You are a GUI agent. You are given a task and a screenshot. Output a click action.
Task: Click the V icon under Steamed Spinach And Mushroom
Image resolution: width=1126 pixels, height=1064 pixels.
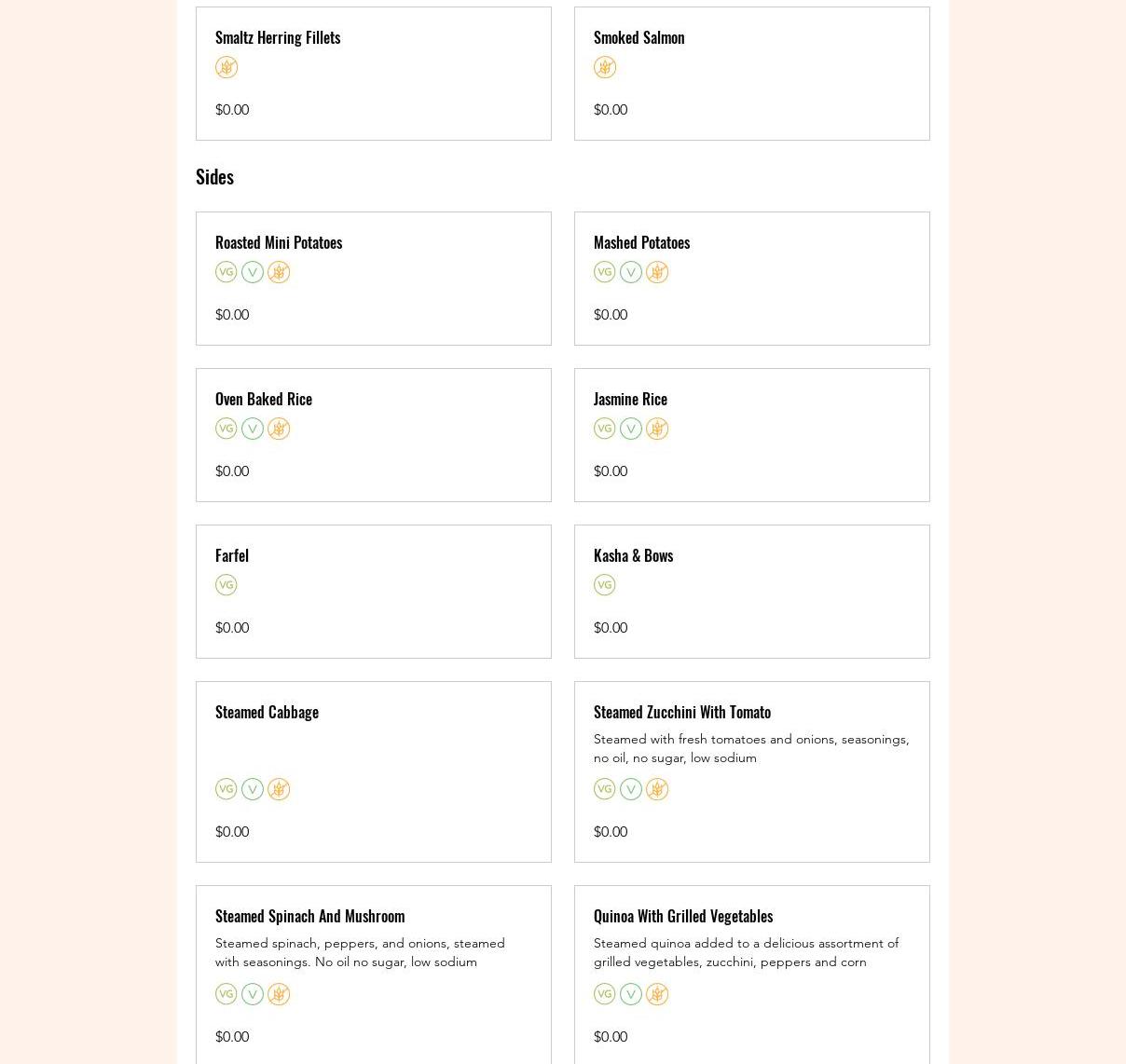(x=253, y=994)
